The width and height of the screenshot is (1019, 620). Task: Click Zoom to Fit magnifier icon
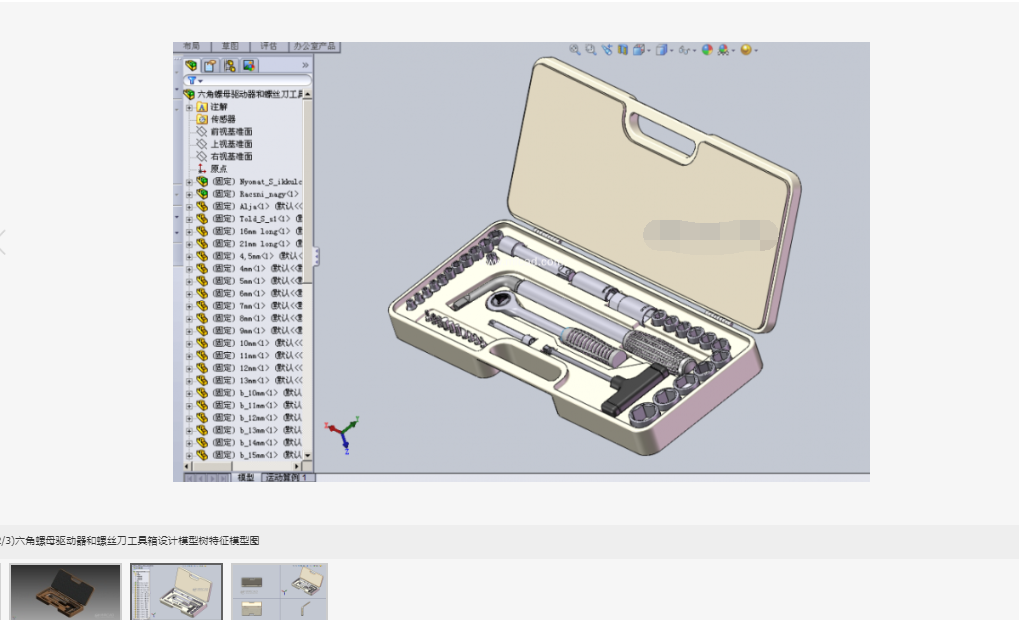[574, 49]
